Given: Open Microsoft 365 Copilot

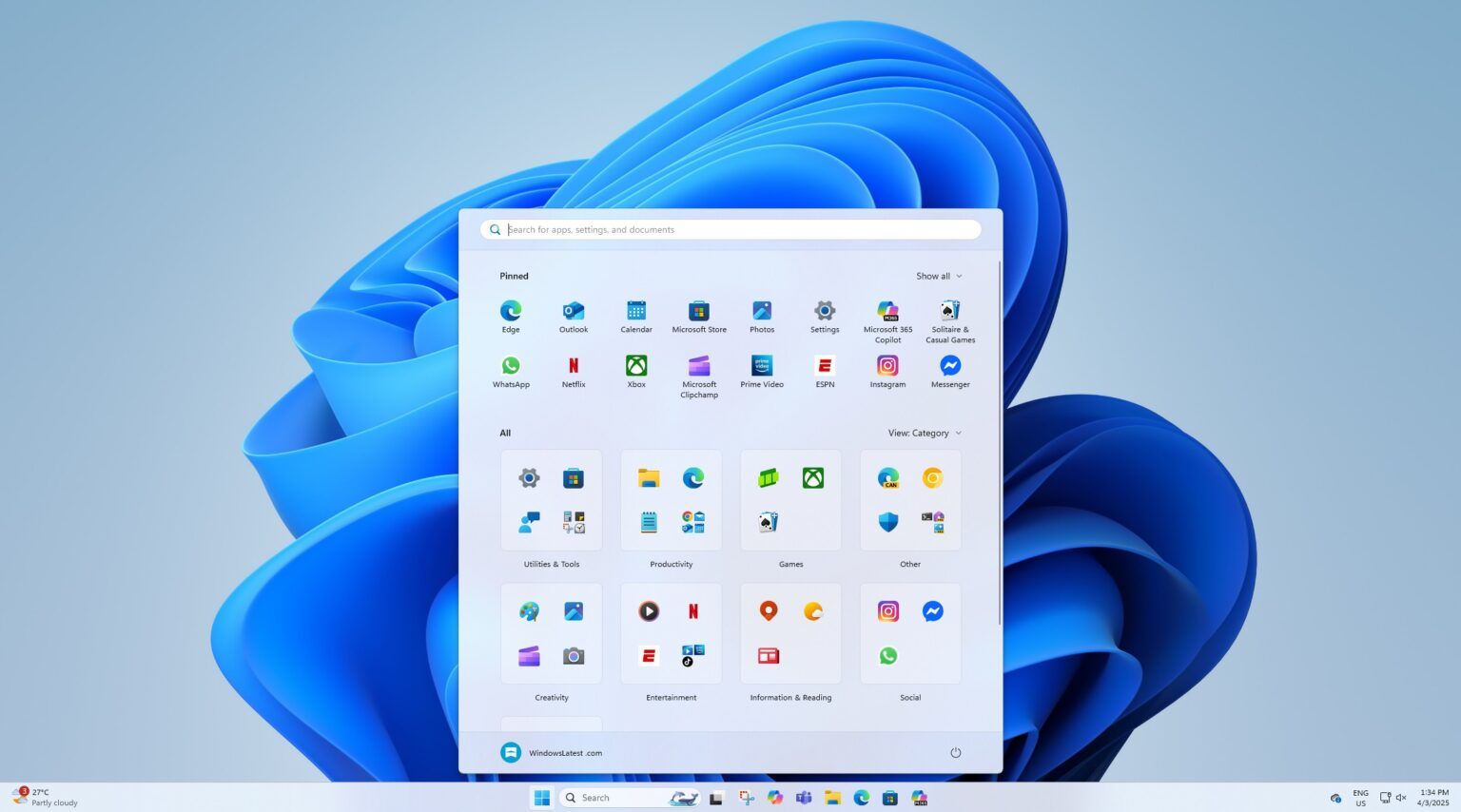Looking at the screenshot, I should point(886,310).
